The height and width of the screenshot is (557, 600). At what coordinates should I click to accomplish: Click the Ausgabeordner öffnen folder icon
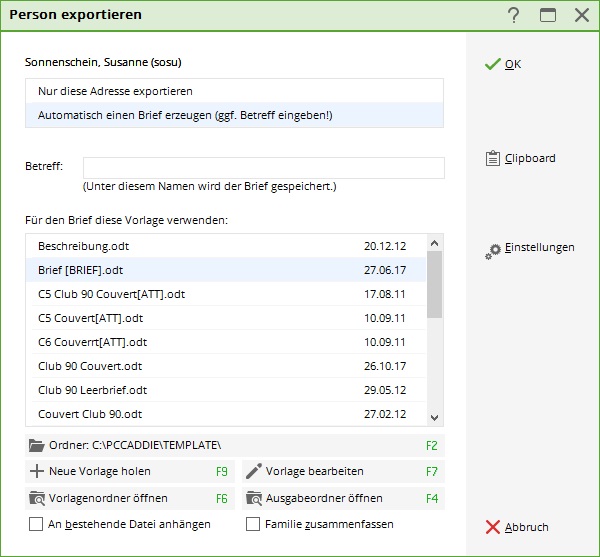253,497
